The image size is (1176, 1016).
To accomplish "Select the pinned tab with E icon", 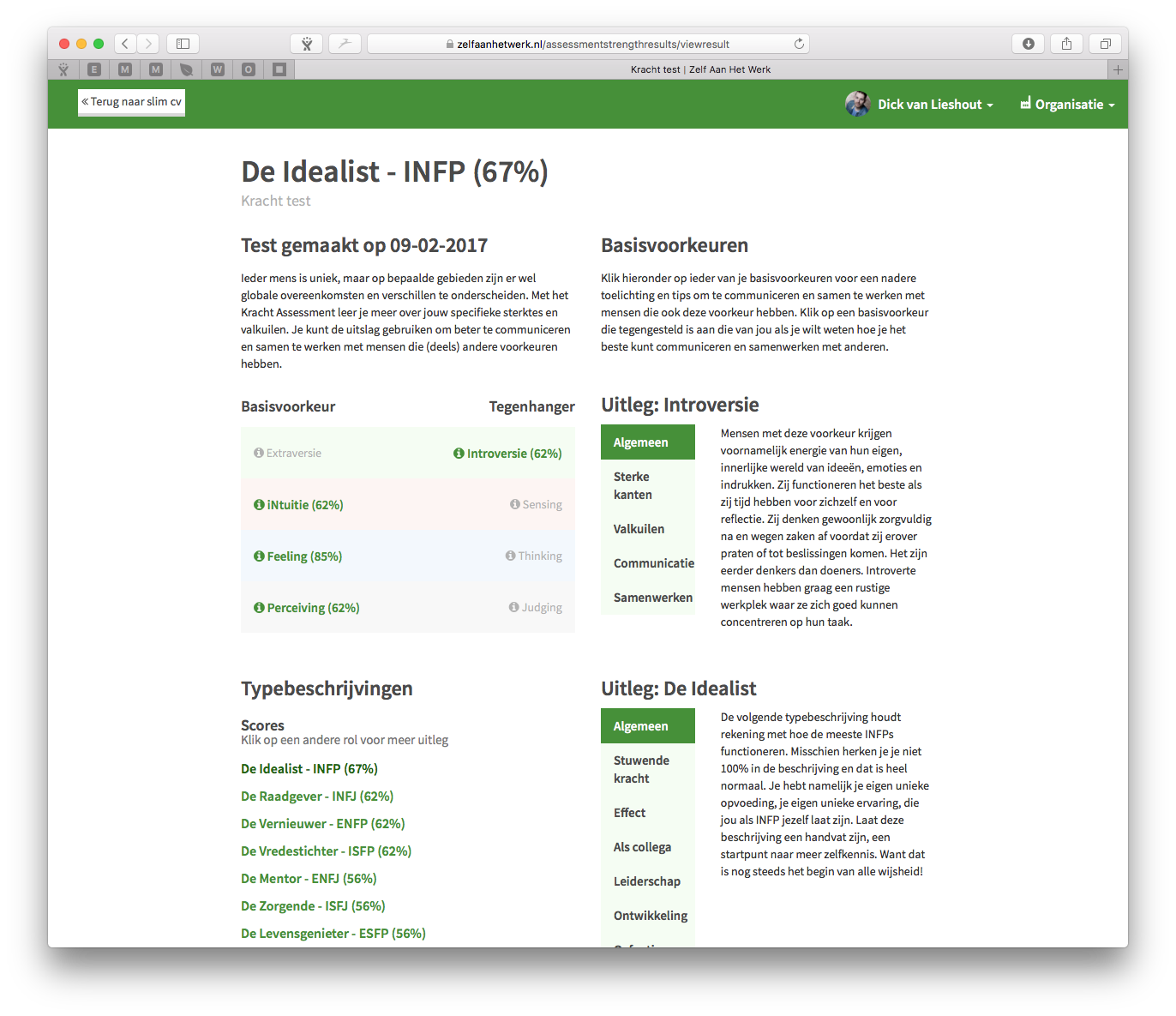I will pyautogui.click(x=94, y=69).
